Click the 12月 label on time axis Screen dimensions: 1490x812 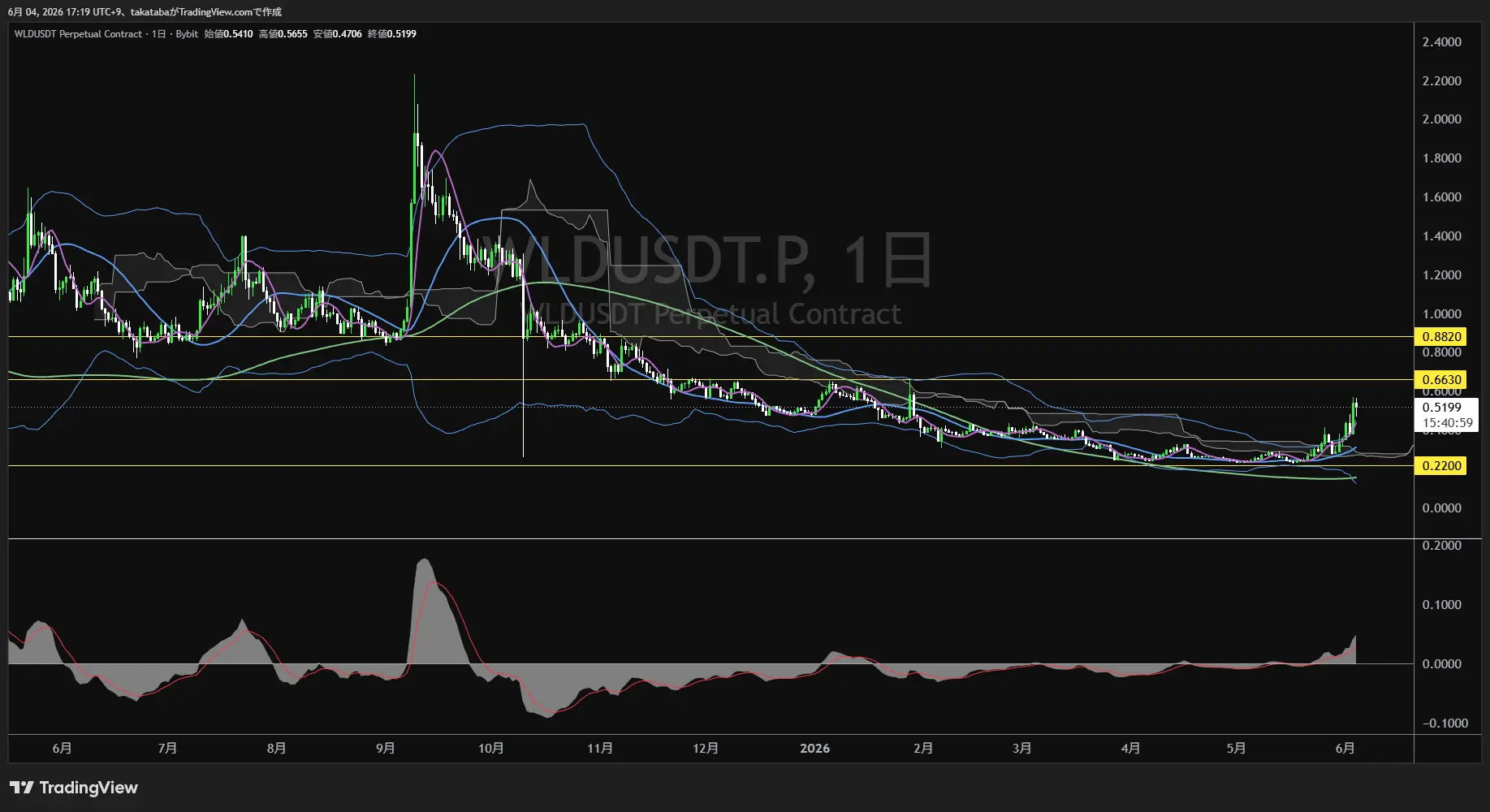(706, 749)
